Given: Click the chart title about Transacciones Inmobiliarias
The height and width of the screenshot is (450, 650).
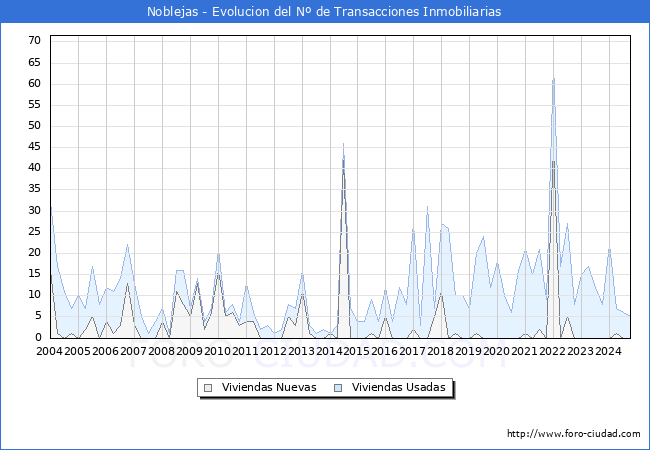Looking at the screenshot, I should point(324,11).
